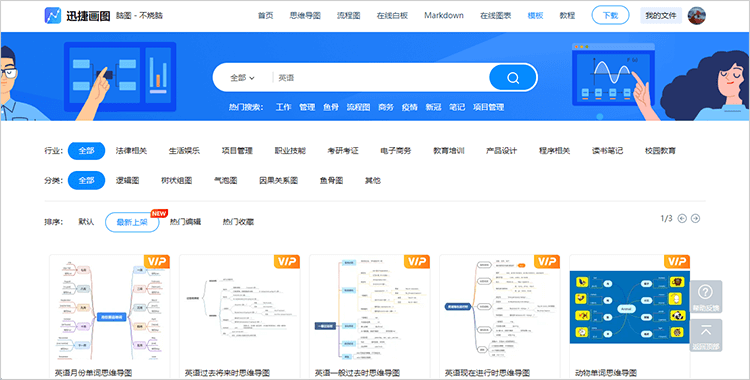Select 逻辑图 category filter
The image size is (750, 380).
pyautogui.click(x=127, y=180)
